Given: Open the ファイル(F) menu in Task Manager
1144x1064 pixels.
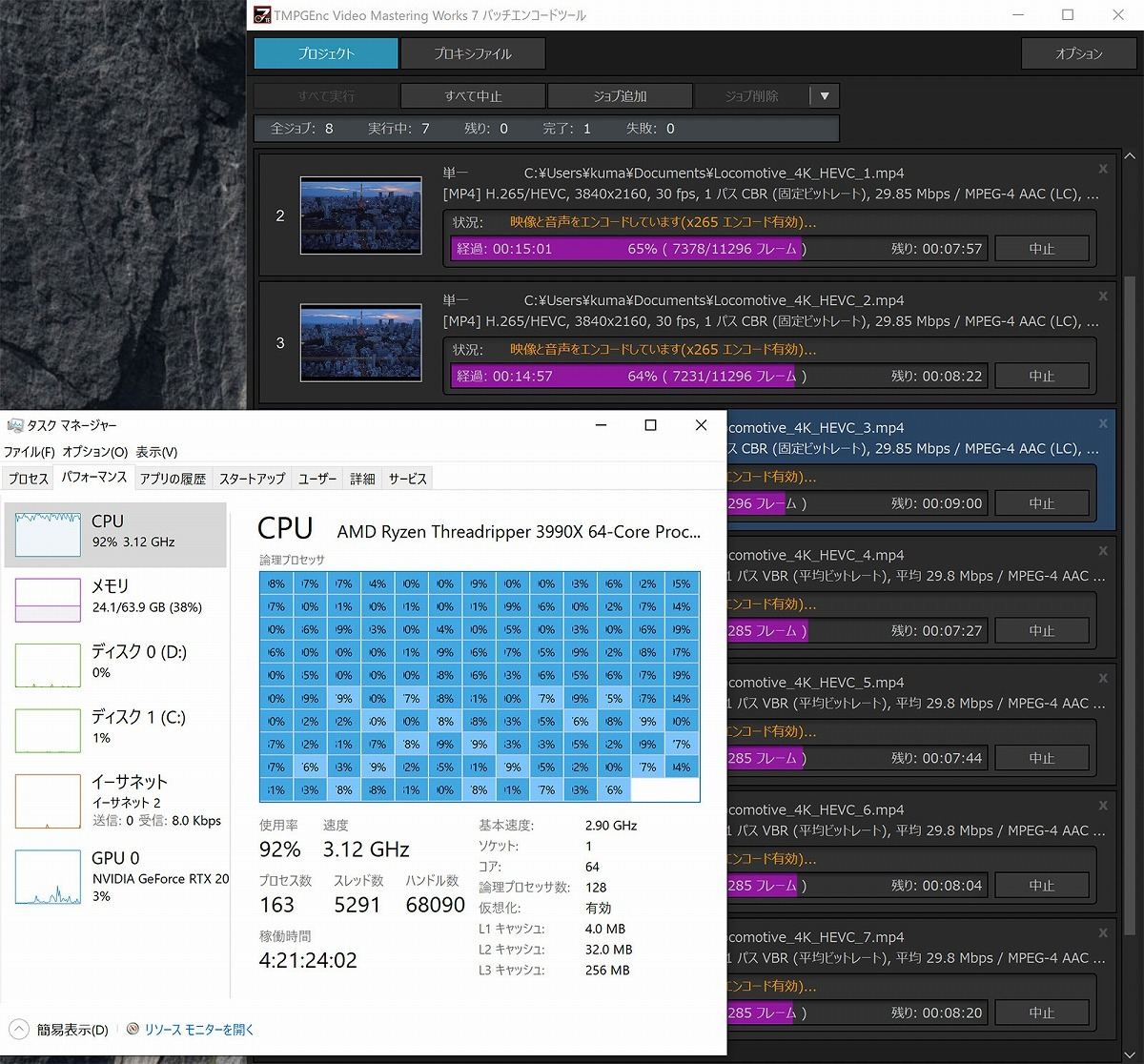Looking at the screenshot, I should (x=30, y=452).
